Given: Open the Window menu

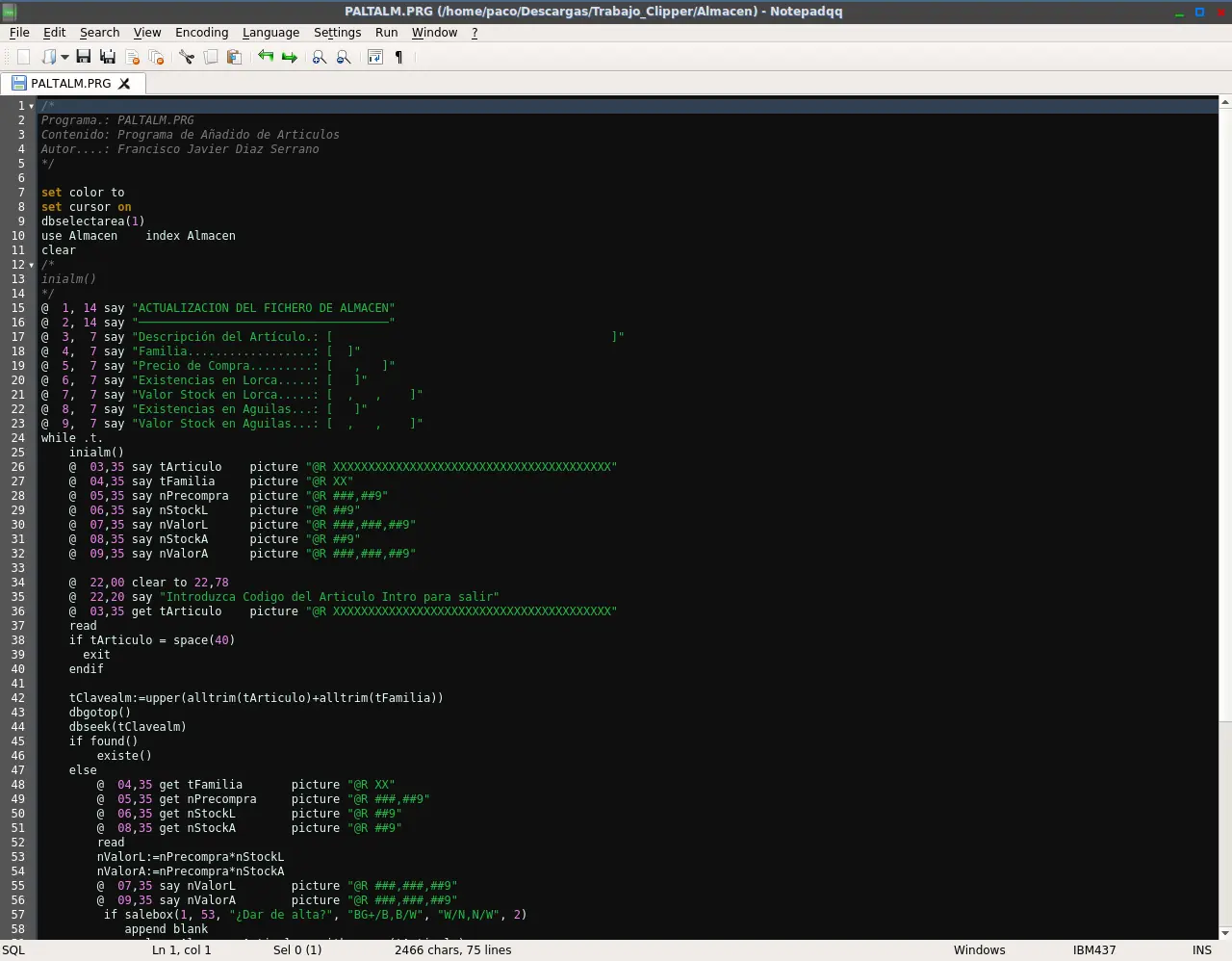Looking at the screenshot, I should click(434, 32).
